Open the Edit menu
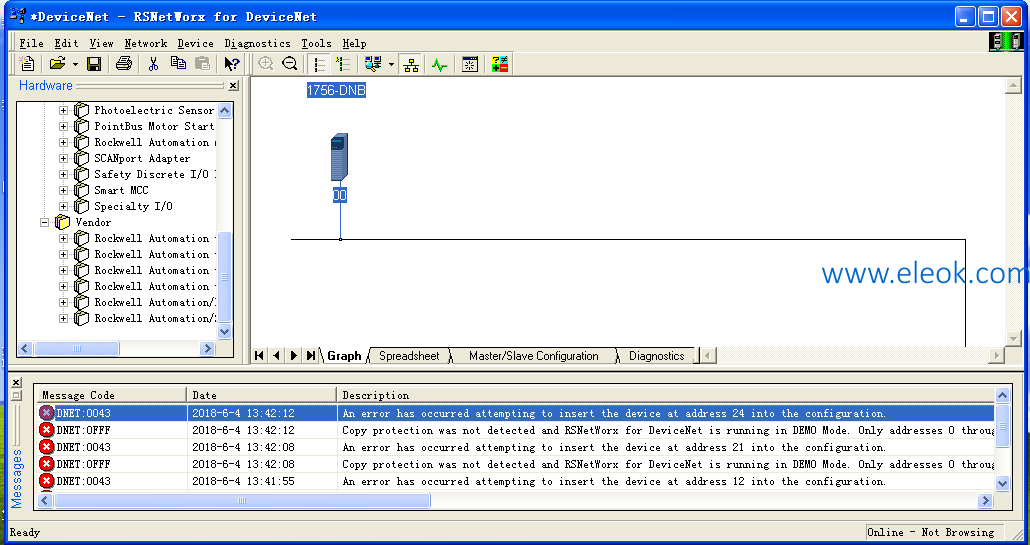Screen dimensions: 1030x545 (66, 43)
